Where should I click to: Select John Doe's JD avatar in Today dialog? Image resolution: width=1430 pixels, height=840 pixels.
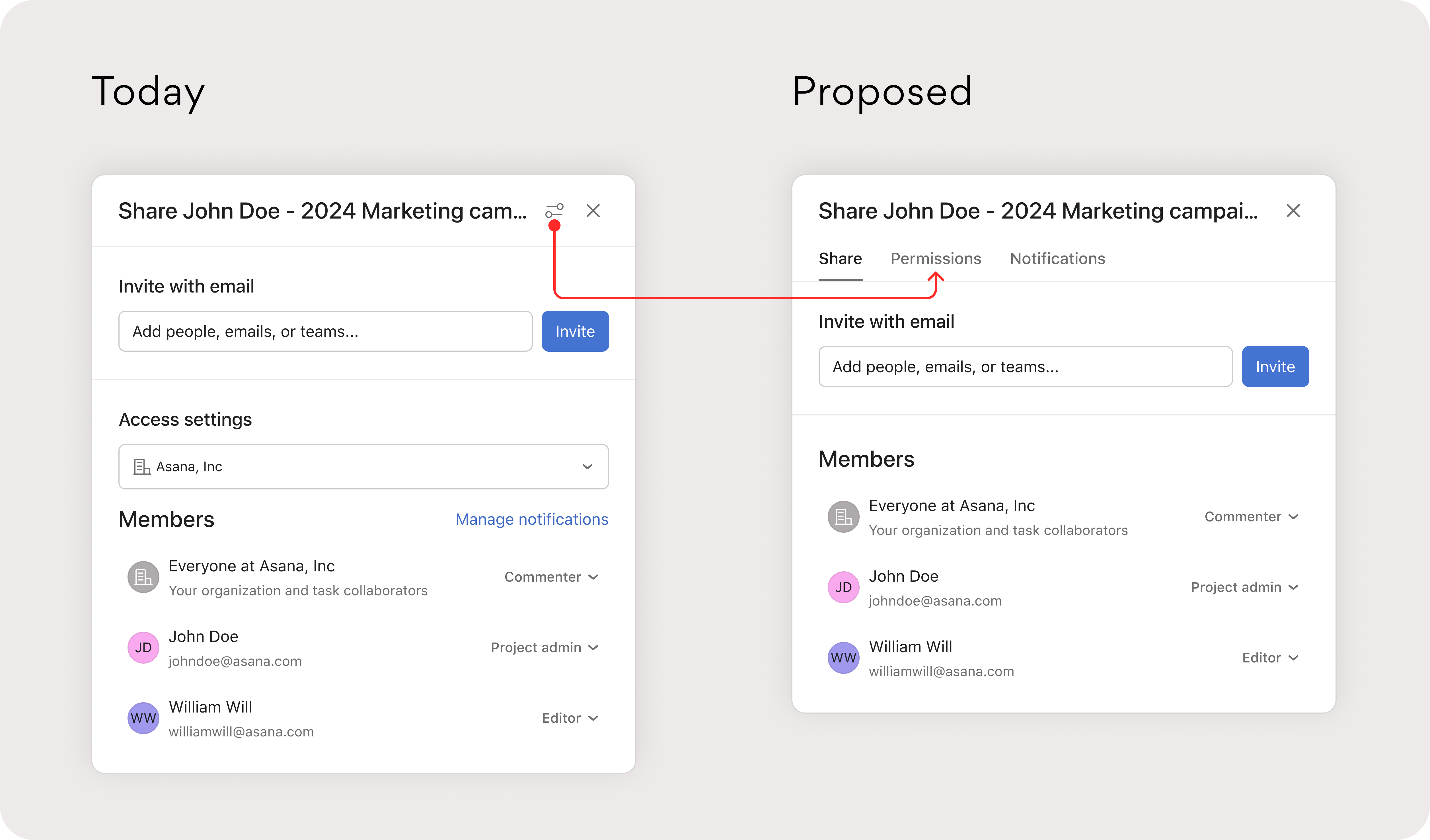(x=143, y=647)
